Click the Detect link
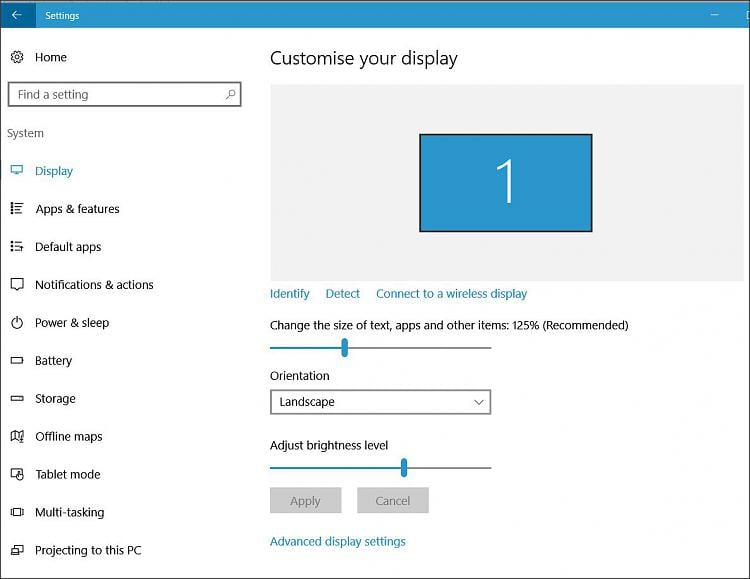This screenshot has height=579, width=750. click(x=342, y=293)
